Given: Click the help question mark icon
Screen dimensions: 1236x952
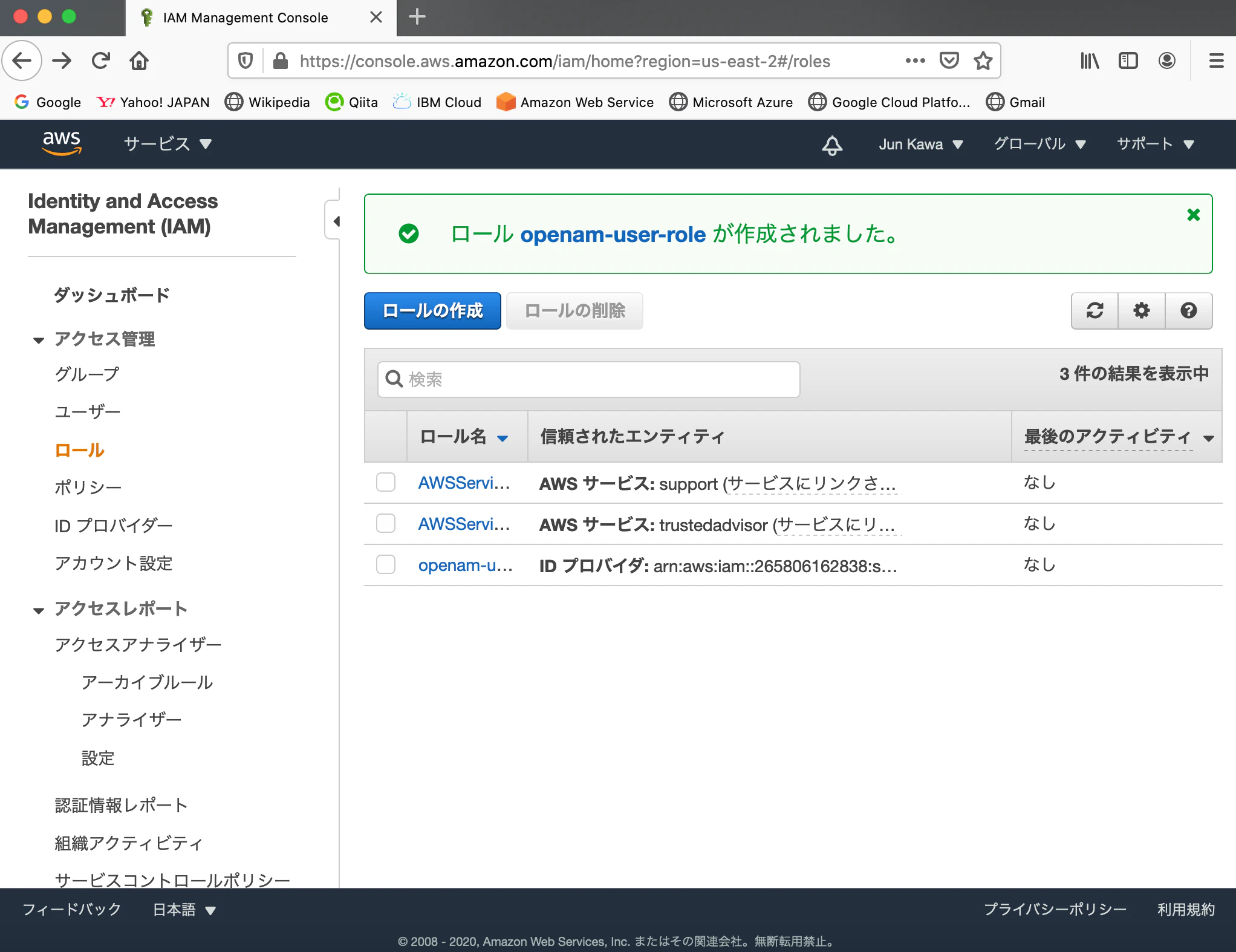Looking at the screenshot, I should (1189, 310).
